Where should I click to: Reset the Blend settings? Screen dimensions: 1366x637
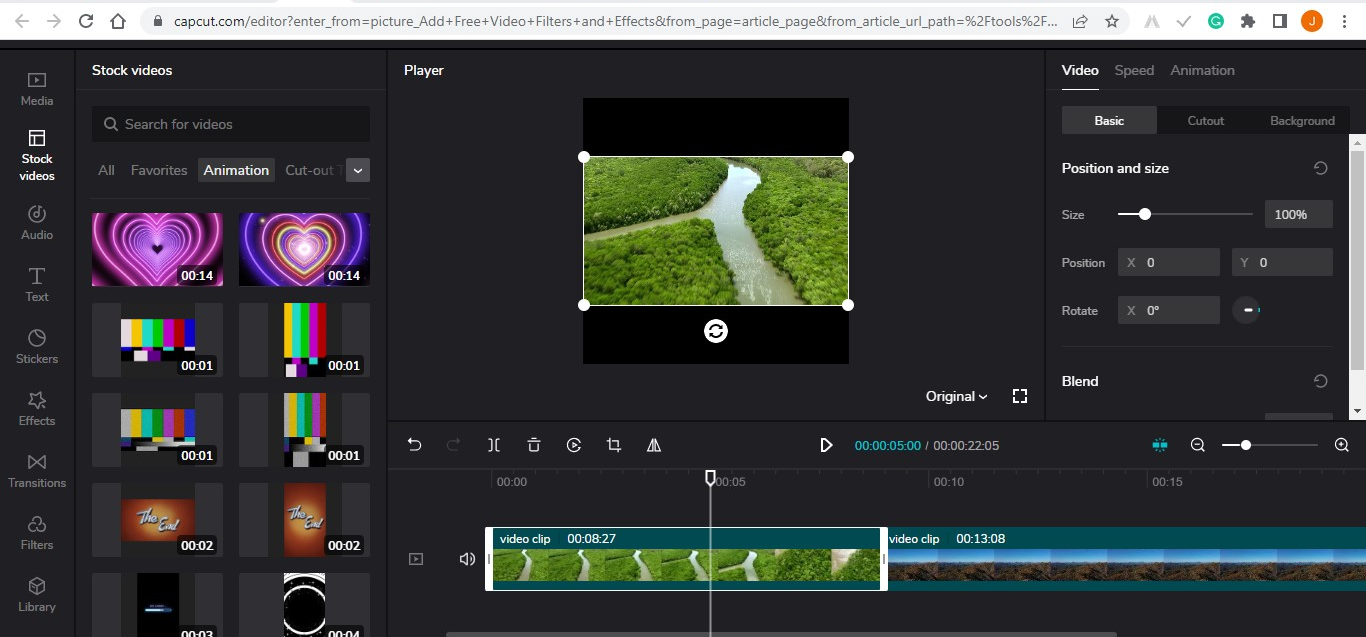(1321, 381)
